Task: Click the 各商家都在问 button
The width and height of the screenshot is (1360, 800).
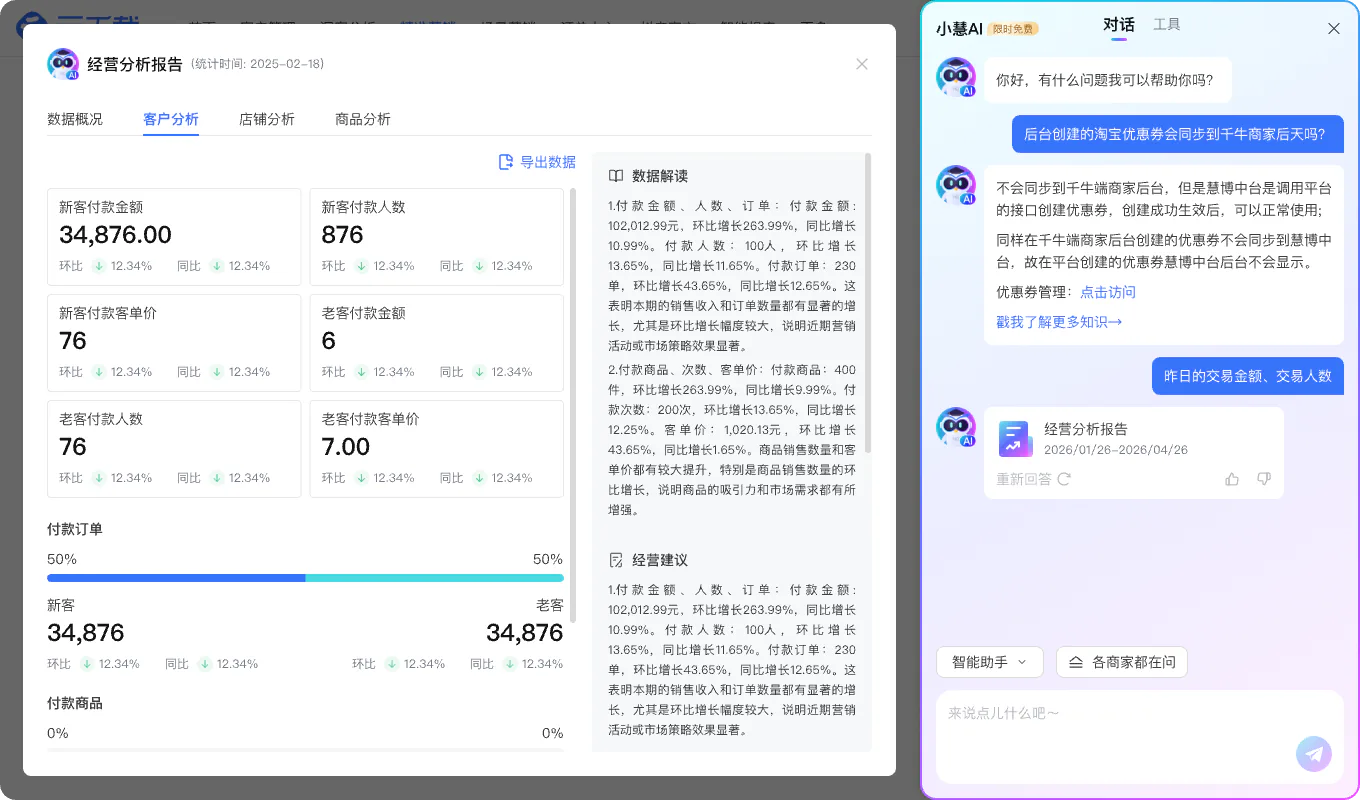Action: [1122, 662]
